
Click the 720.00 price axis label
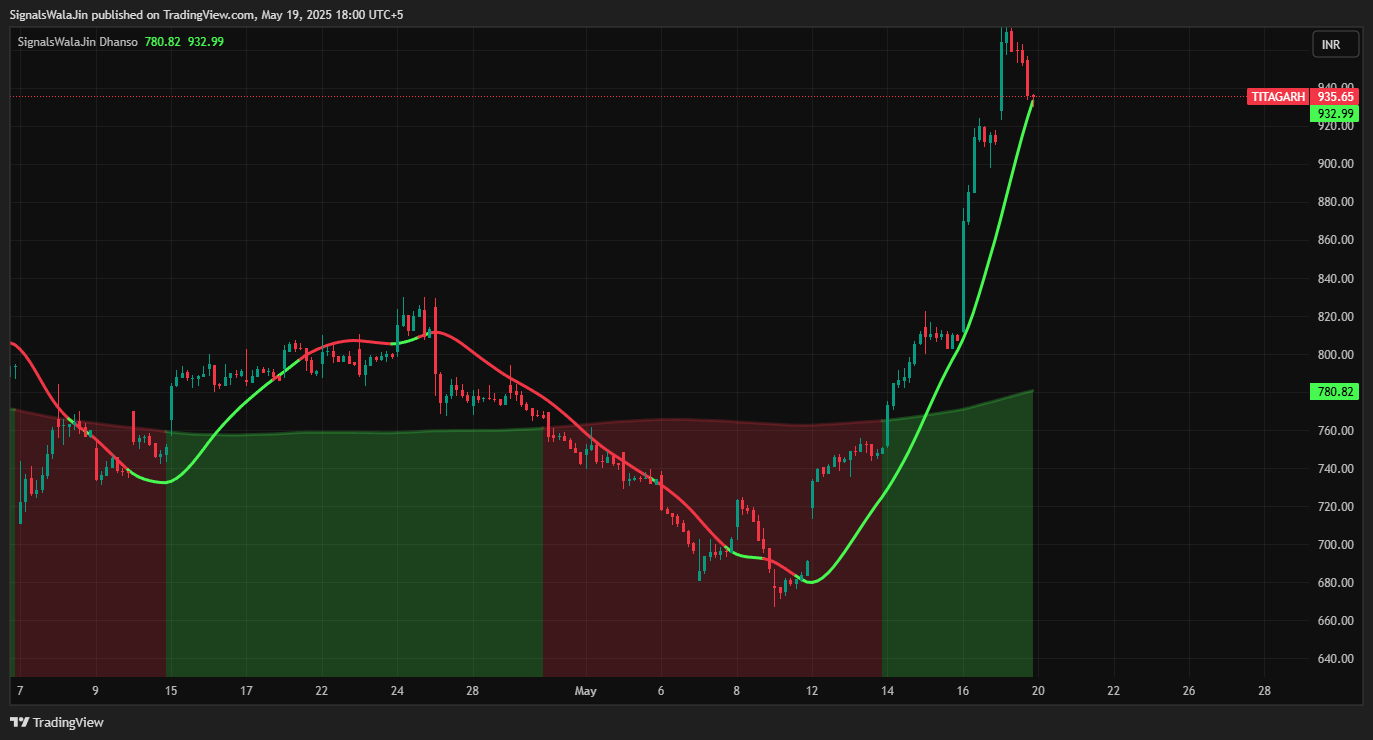coord(1335,507)
